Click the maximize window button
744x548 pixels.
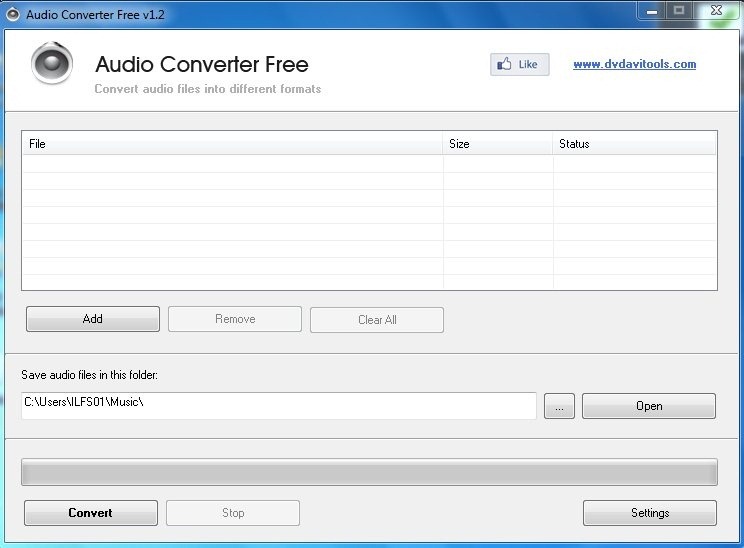coord(680,10)
